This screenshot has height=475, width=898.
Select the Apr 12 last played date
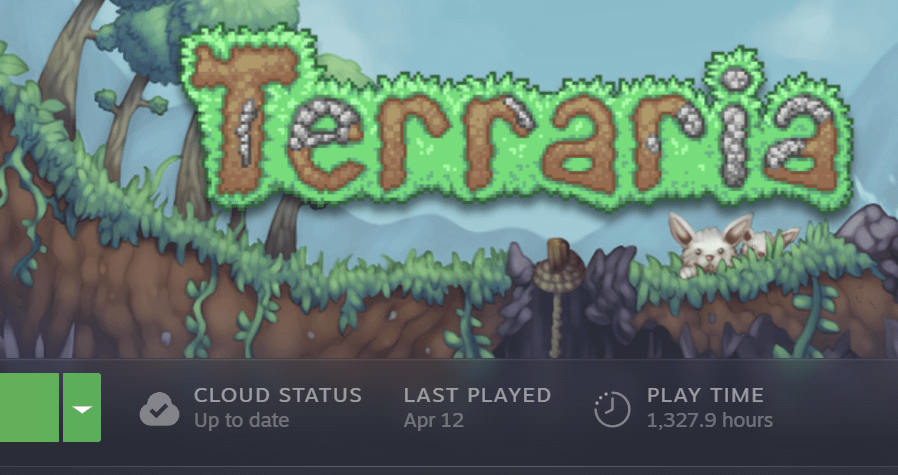tap(434, 421)
